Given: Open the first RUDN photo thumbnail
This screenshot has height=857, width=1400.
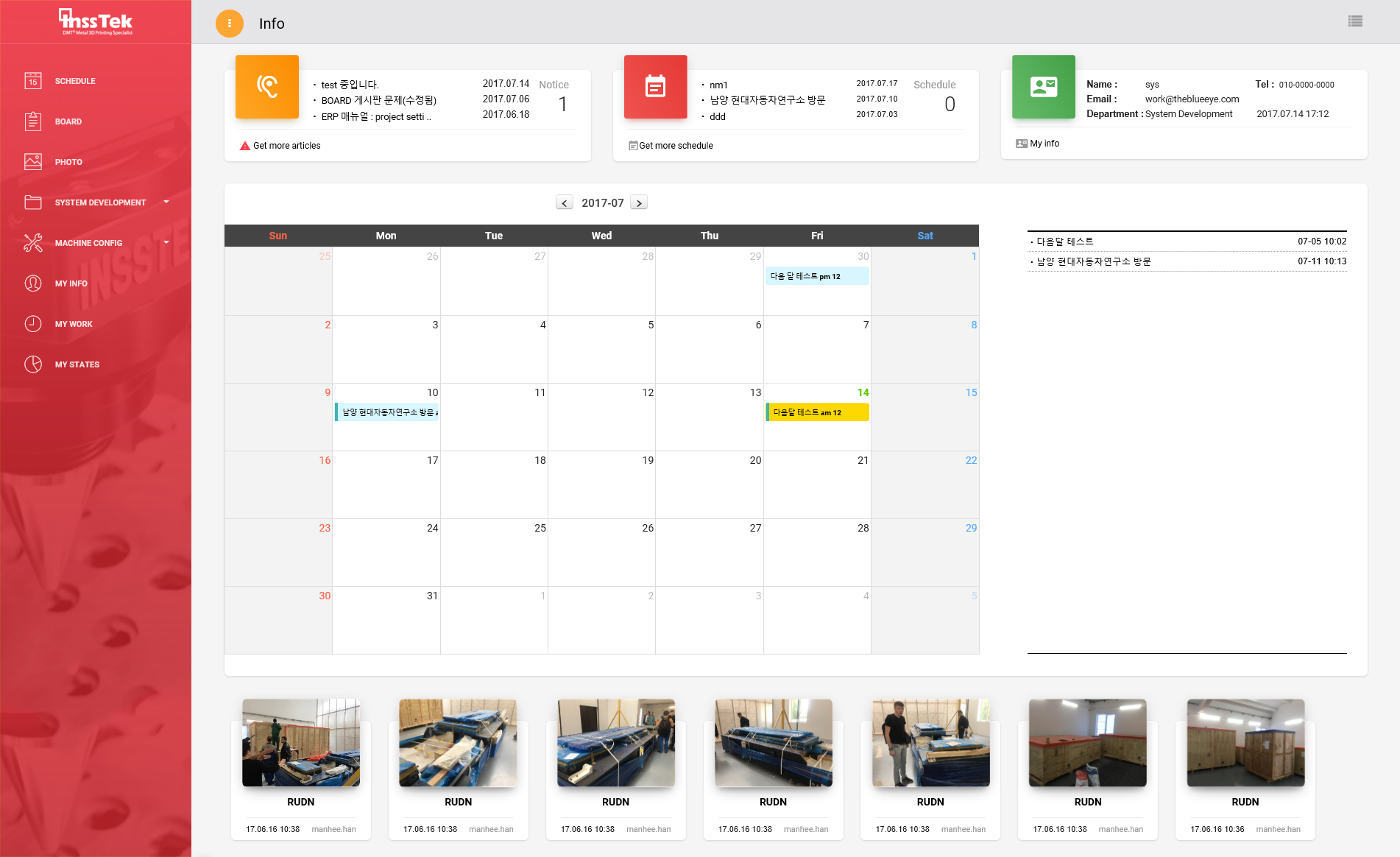Looking at the screenshot, I should point(301,743).
